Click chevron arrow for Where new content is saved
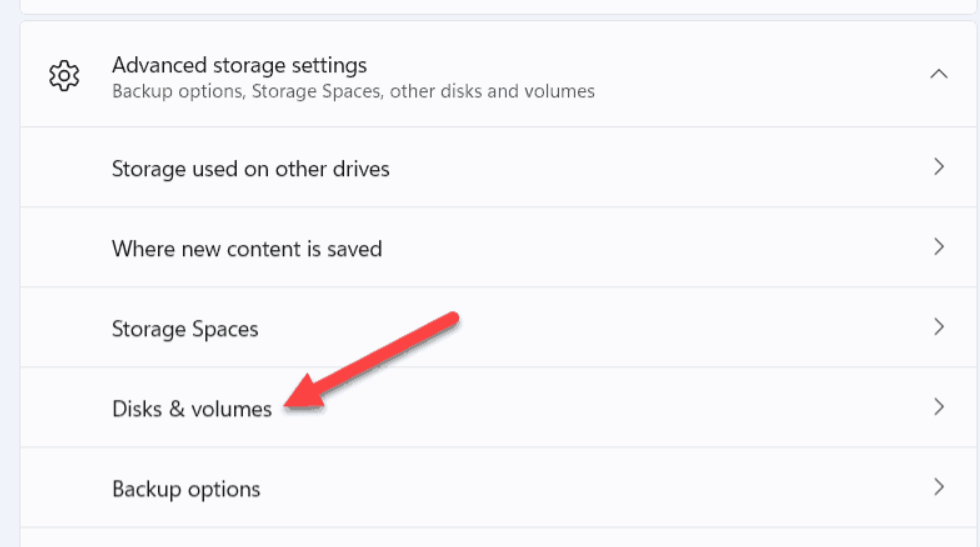The width and height of the screenshot is (980, 547). [938, 247]
